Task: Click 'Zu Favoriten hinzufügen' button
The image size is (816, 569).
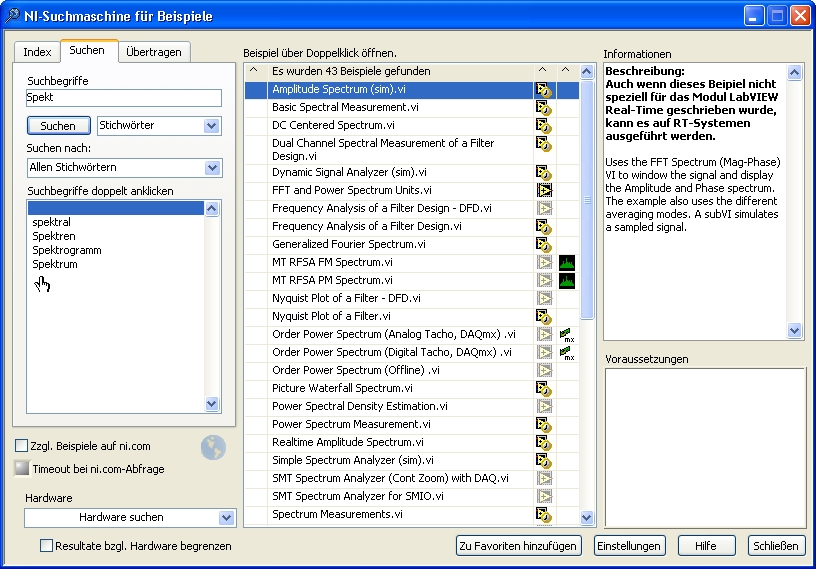Action: 518,546
